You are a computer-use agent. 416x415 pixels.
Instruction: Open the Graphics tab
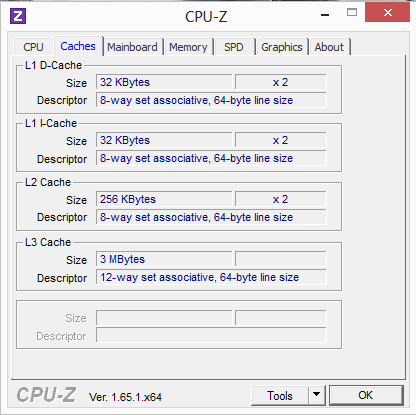pyautogui.click(x=282, y=47)
